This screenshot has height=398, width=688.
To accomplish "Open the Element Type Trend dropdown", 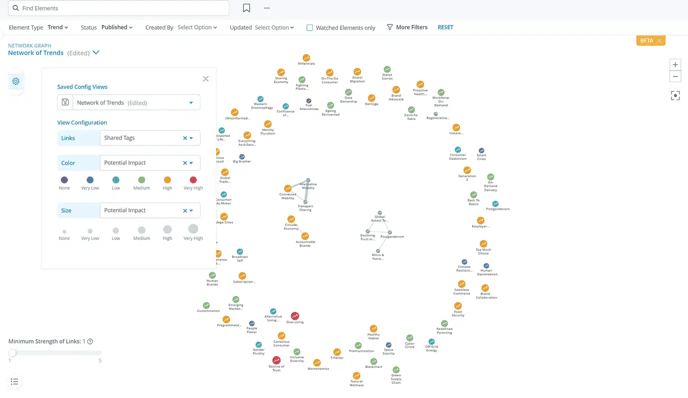I will [58, 27].
